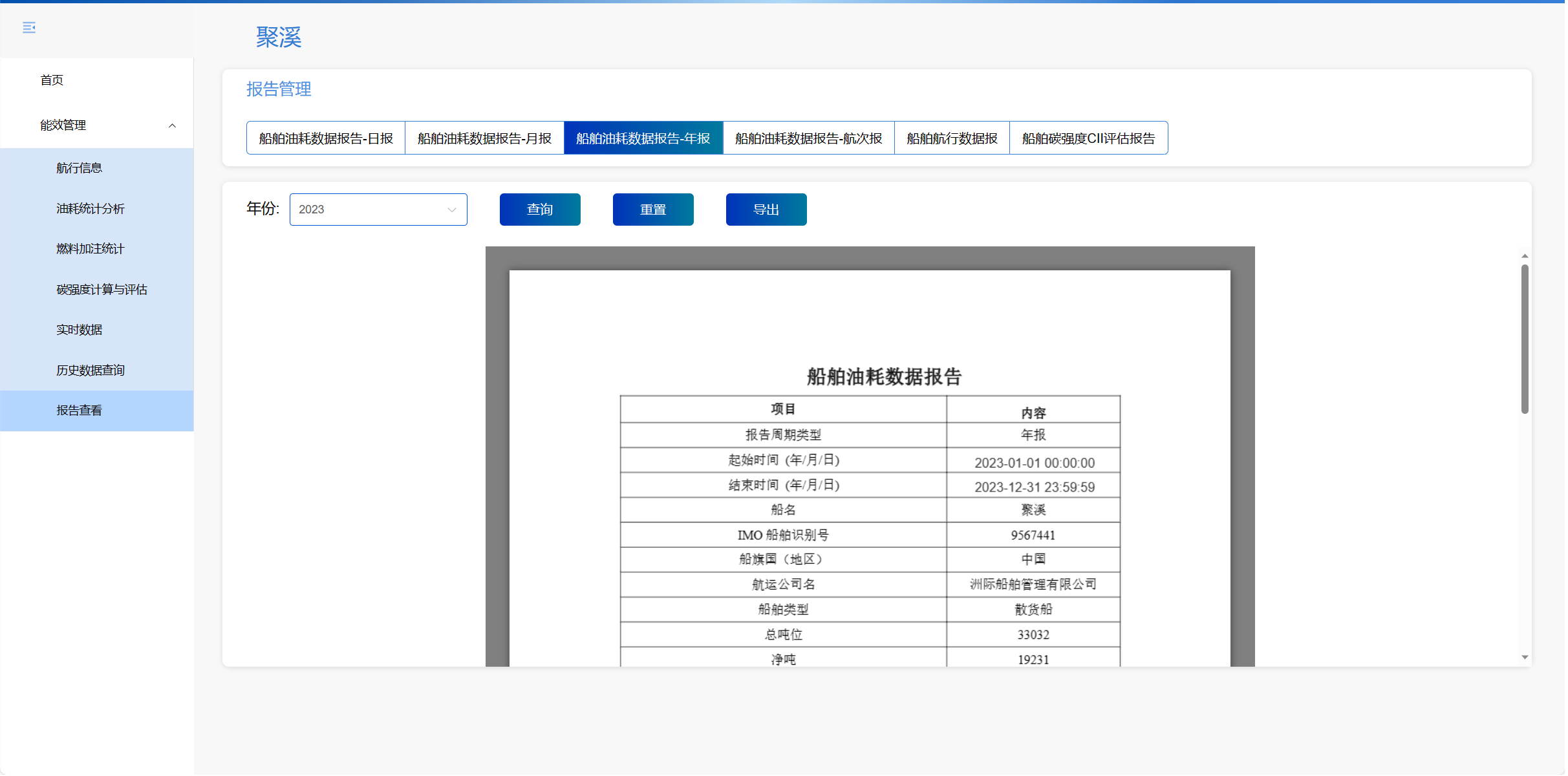
Task: Click the report vertical scrollbar thumb
Action: point(1525,339)
